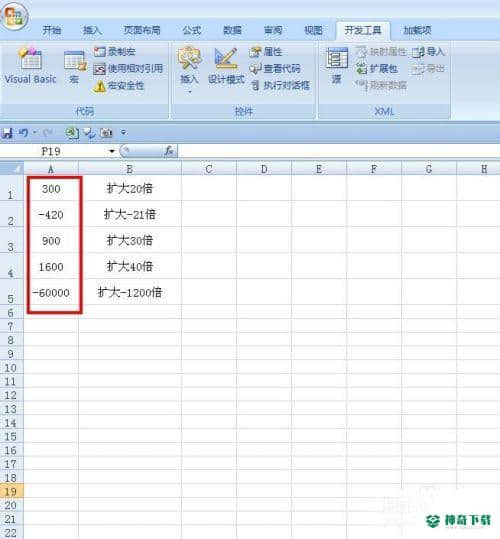
Task: Click the XML Import (导入) button
Action: click(x=428, y=52)
